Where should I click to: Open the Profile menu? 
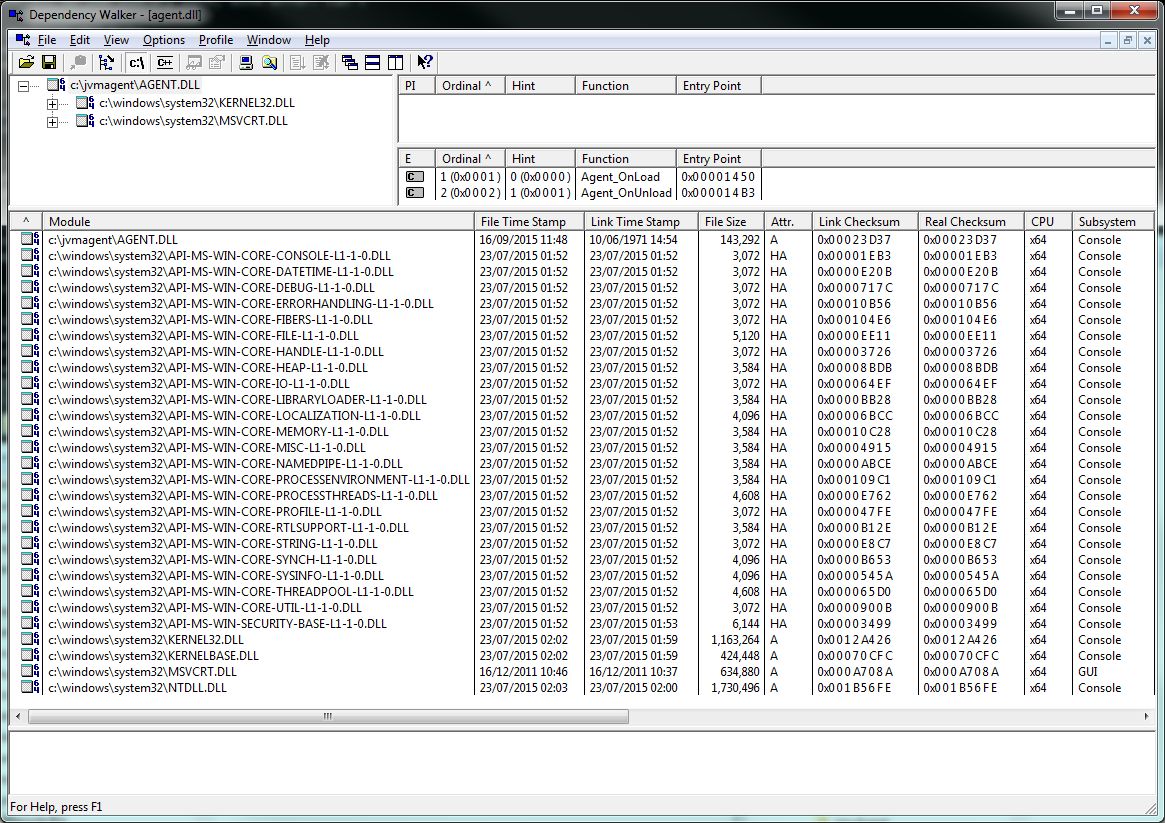point(215,40)
